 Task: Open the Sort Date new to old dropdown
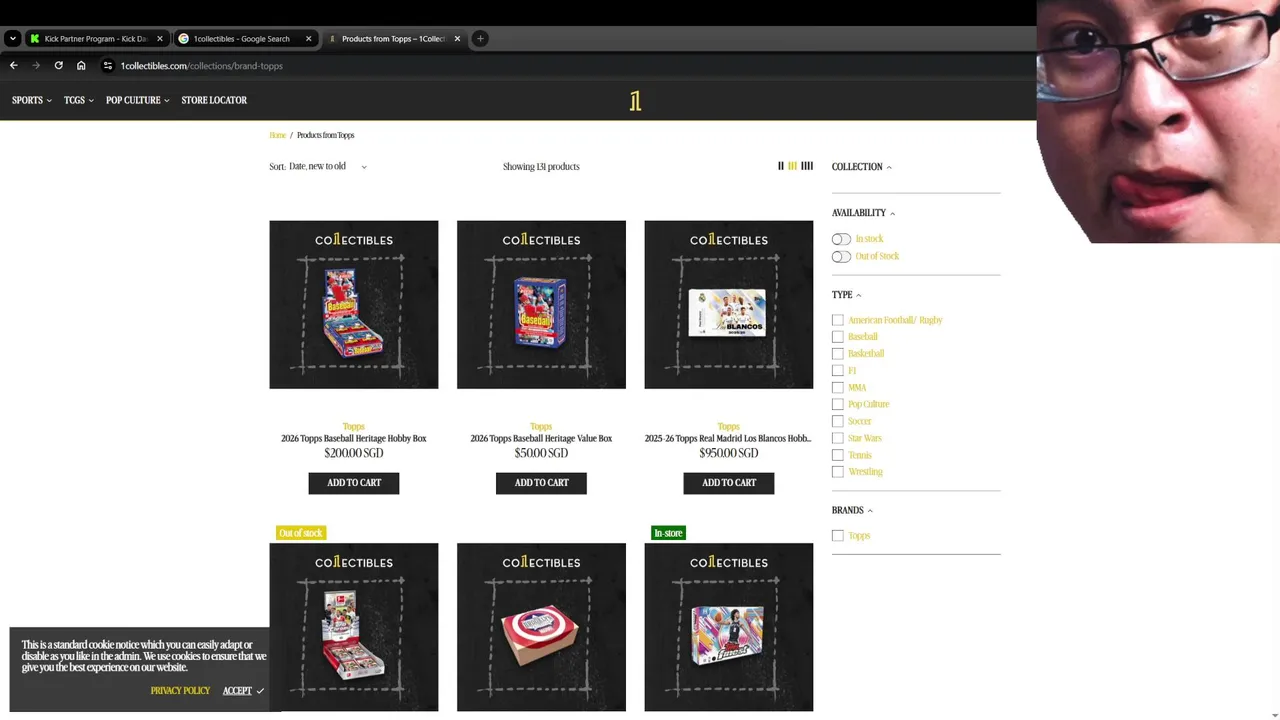[318, 166]
